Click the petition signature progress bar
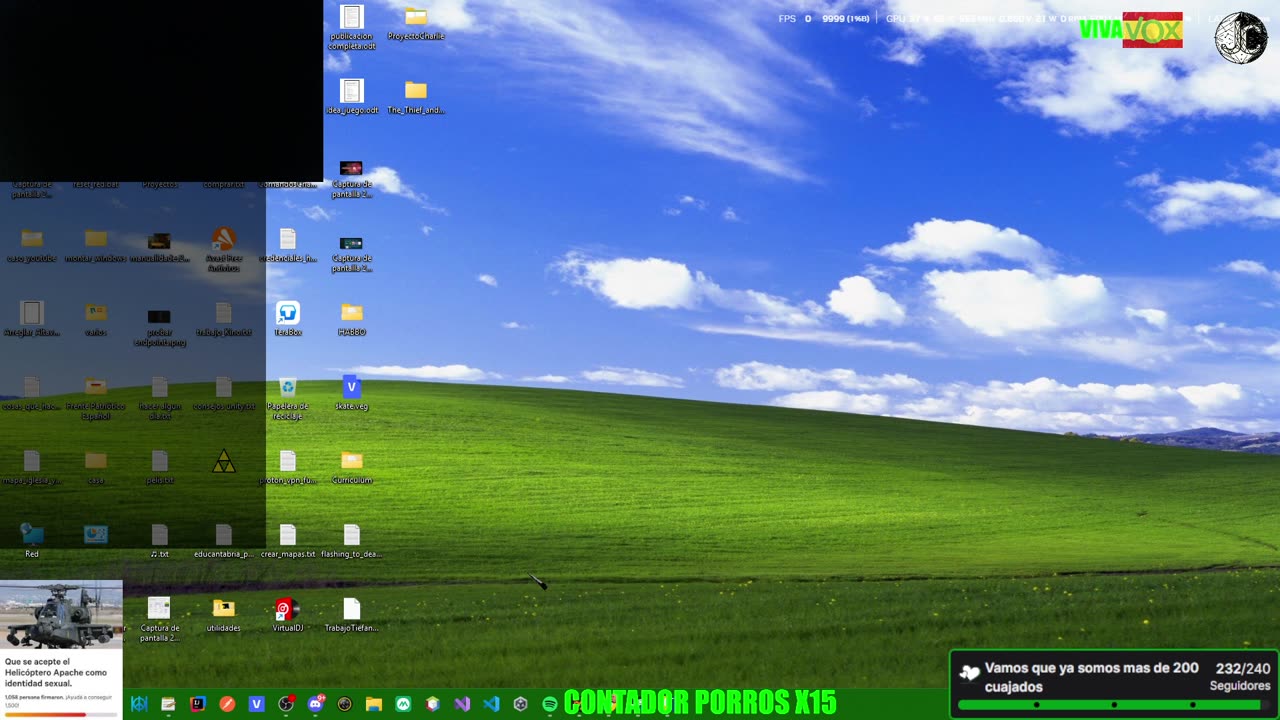Screen dimensions: 1280x720 tap(61, 714)
